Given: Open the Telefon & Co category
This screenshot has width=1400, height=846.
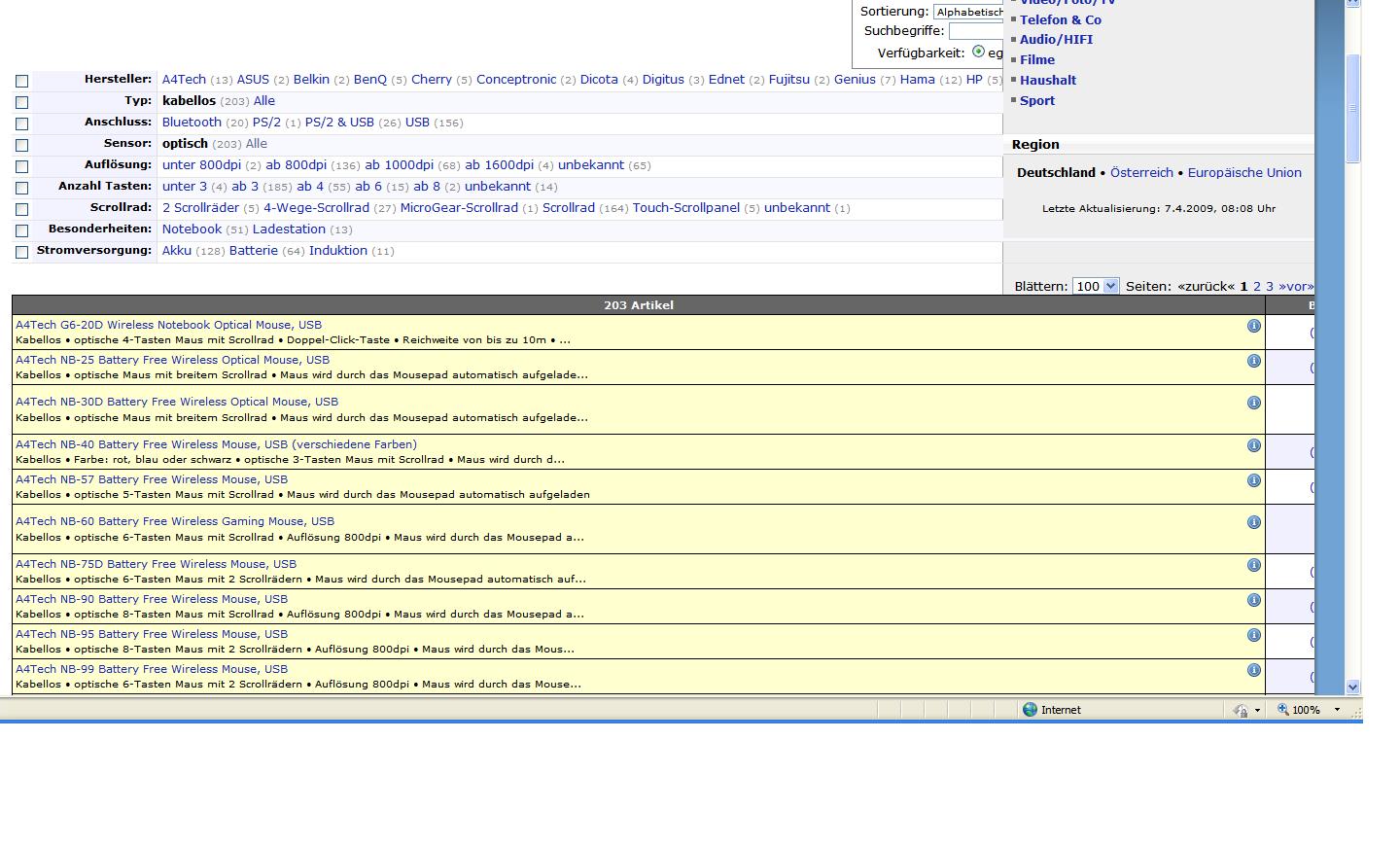Looking at the screenshot, I should [1061, 19].
